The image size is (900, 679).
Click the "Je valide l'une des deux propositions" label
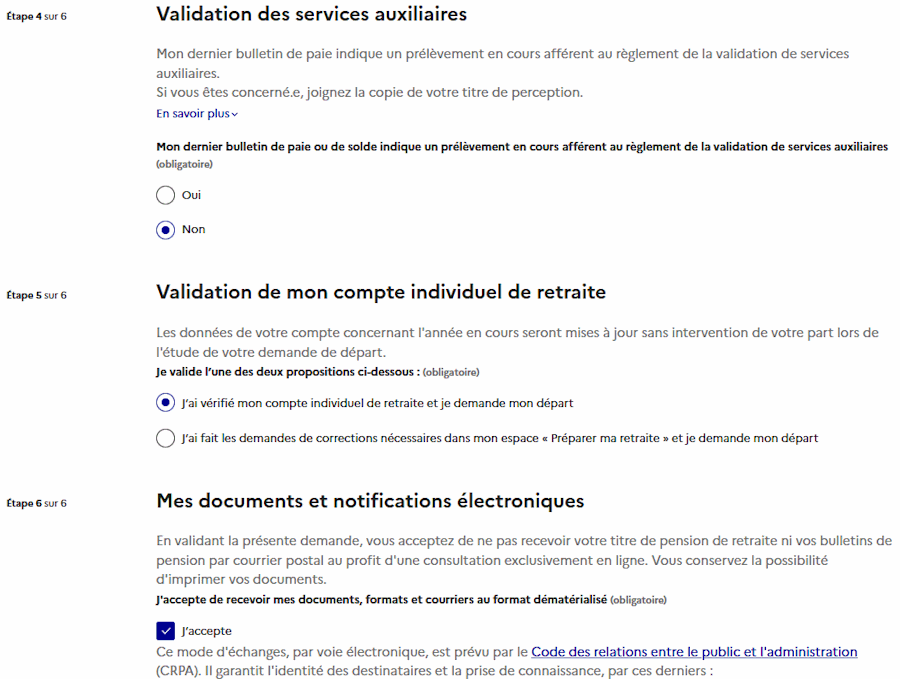[287, 372]
